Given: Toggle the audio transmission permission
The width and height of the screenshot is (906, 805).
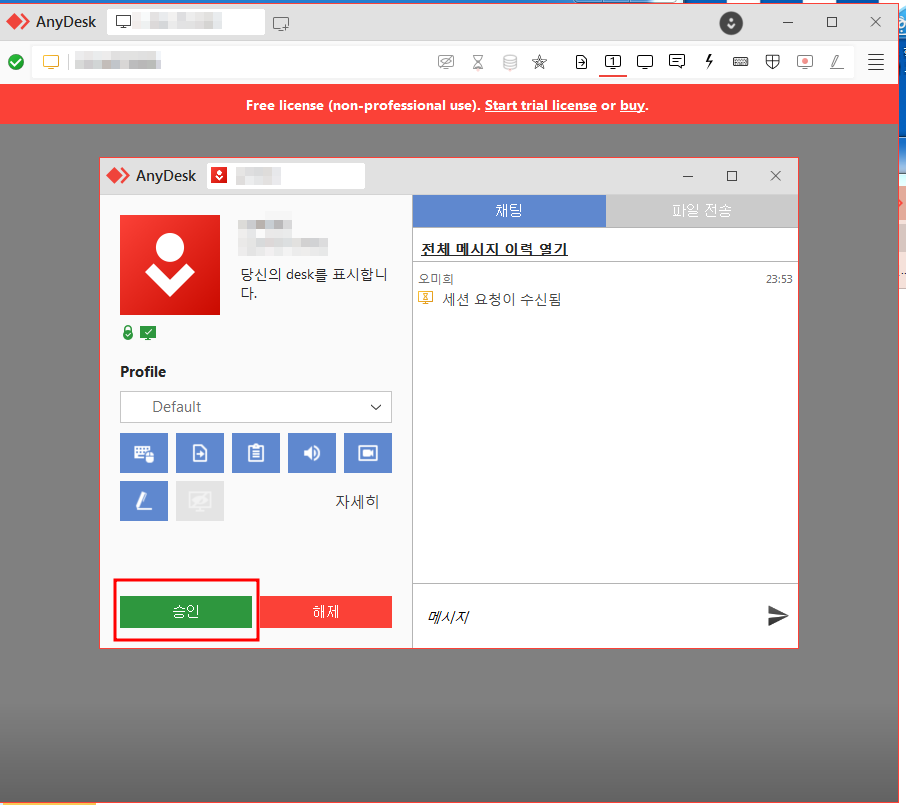Looking at the screenshot, I should [312, 453].
